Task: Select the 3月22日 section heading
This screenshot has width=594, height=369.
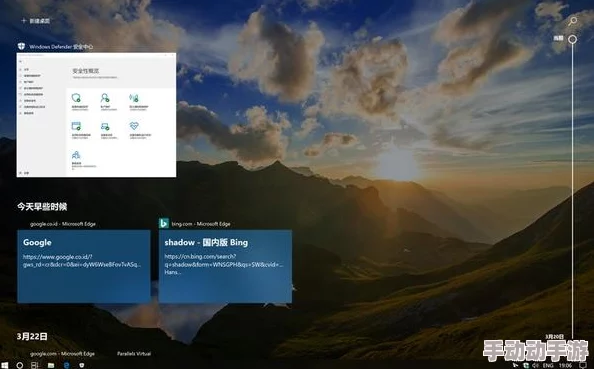Action: pos(32,336)
